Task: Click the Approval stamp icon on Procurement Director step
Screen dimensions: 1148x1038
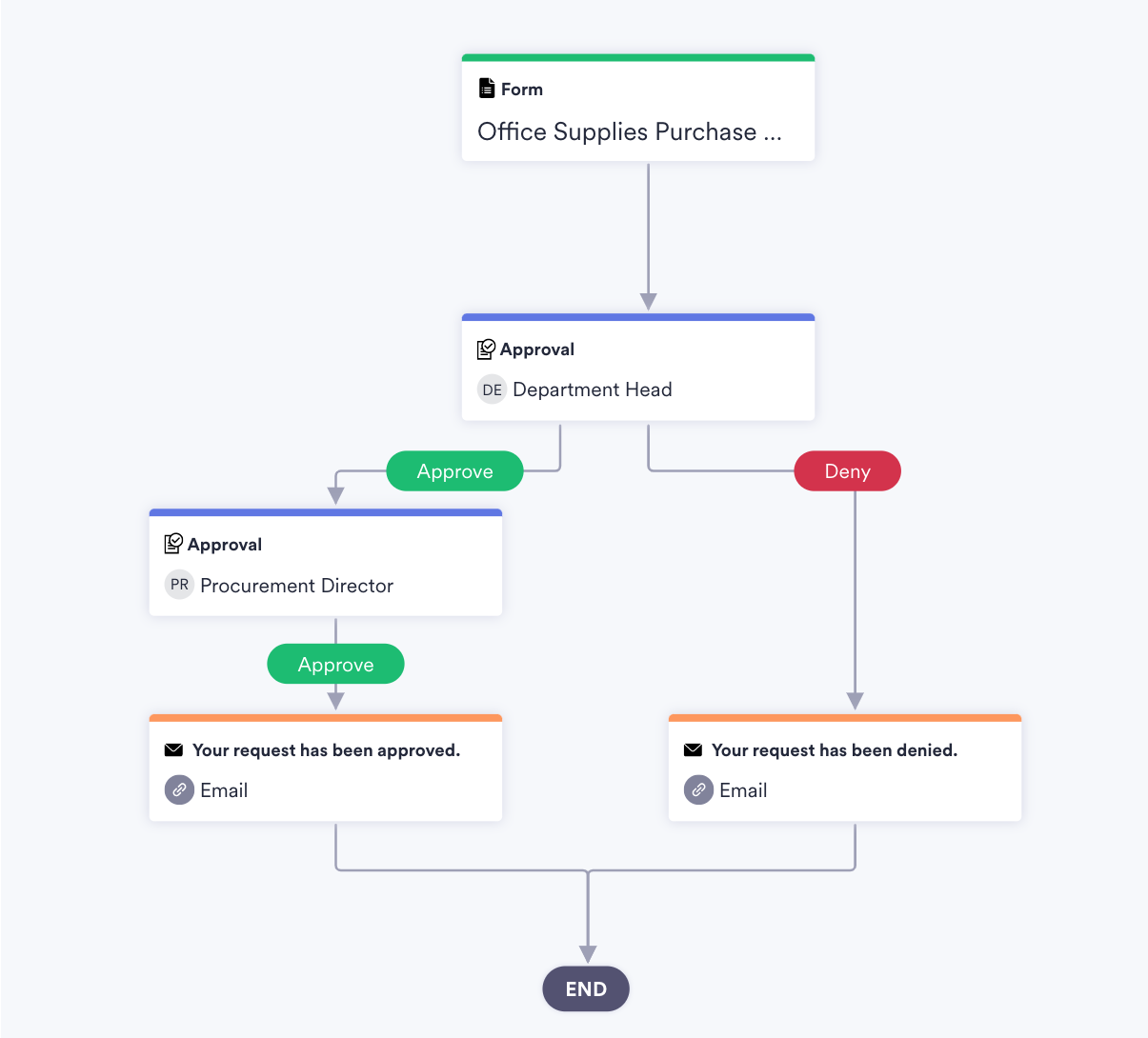Action: point(174,544)
